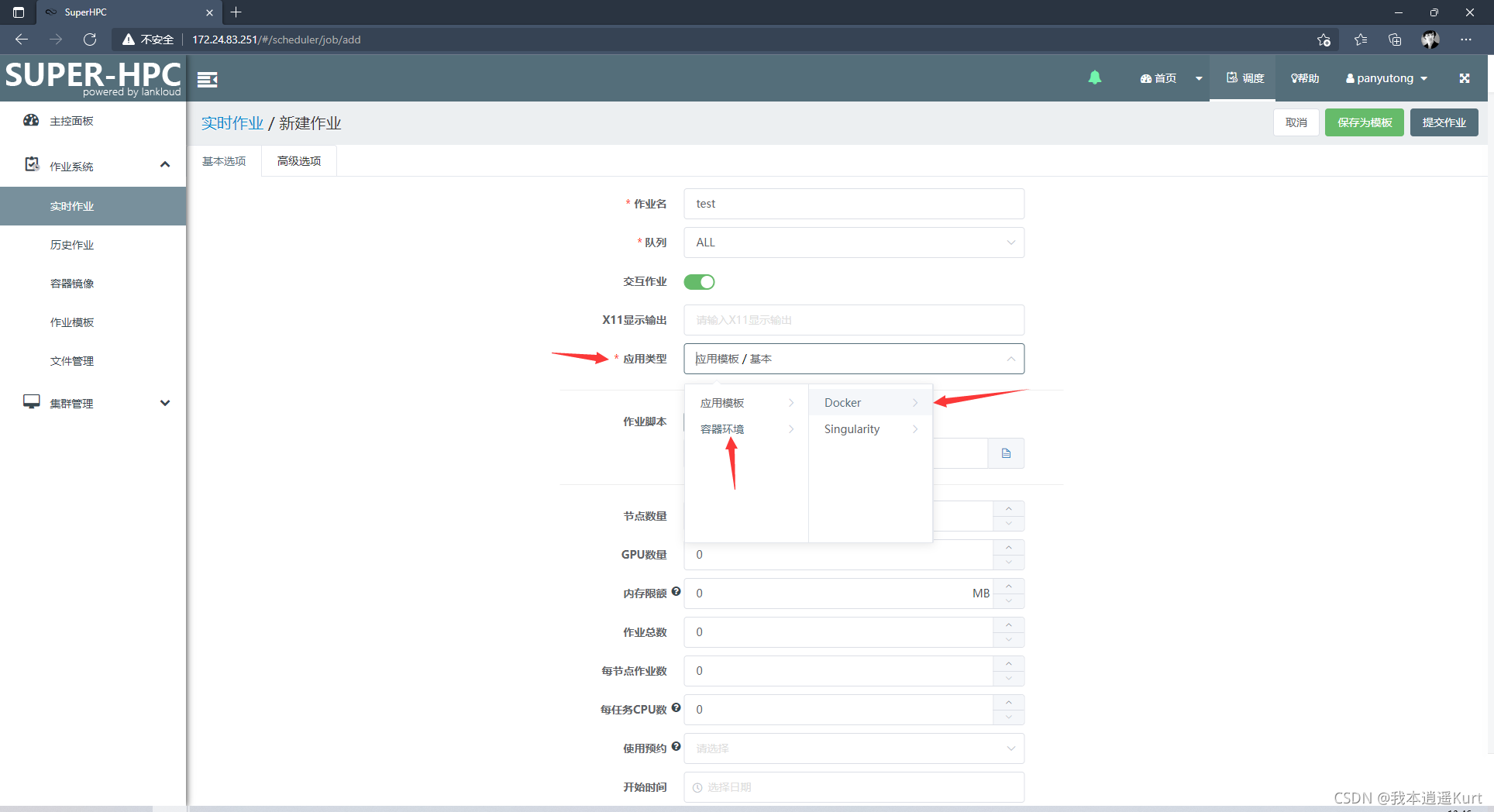Click the help icon next to 每任务CPU数
Image resolution: width=1494 pixels, height=812 pixels.
(x=676, y=707)
